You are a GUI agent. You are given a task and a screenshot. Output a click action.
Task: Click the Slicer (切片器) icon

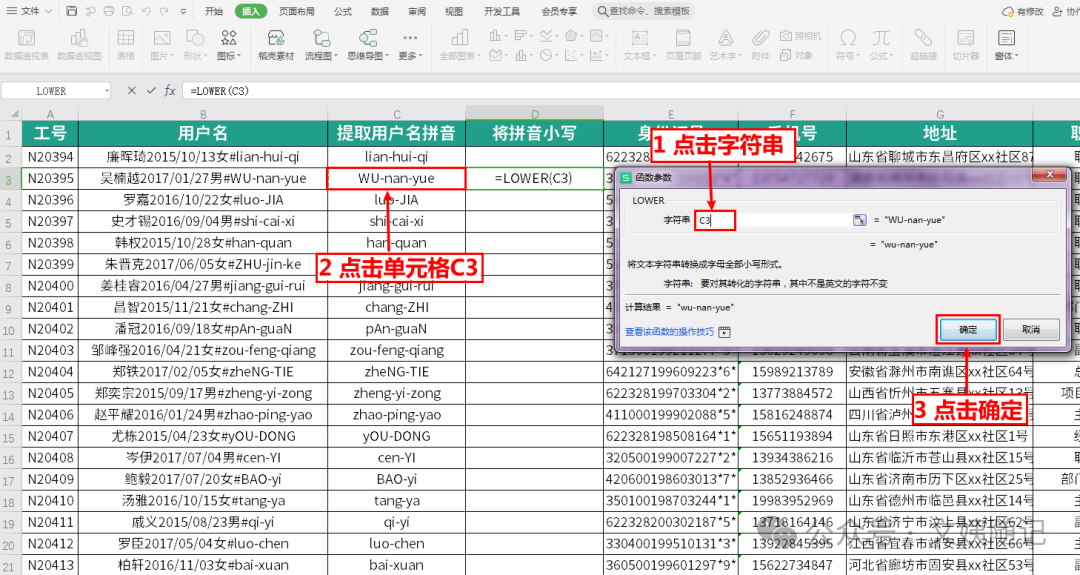coord(966,45)
